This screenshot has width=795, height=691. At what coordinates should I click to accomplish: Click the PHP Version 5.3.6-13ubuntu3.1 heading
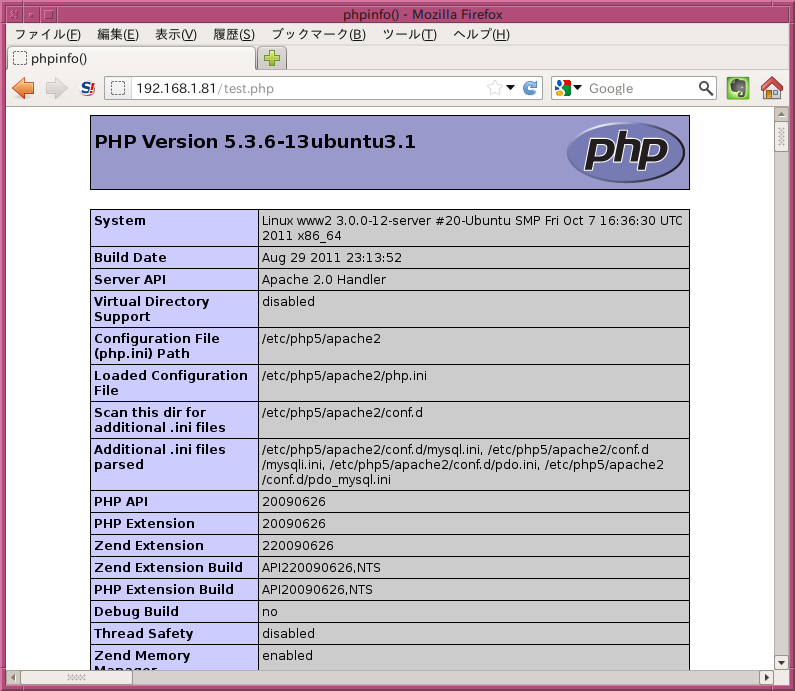(255, 141)
